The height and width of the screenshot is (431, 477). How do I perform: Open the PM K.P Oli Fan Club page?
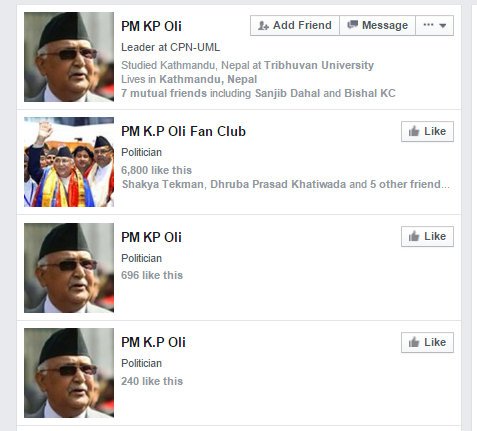click(183, 131)
